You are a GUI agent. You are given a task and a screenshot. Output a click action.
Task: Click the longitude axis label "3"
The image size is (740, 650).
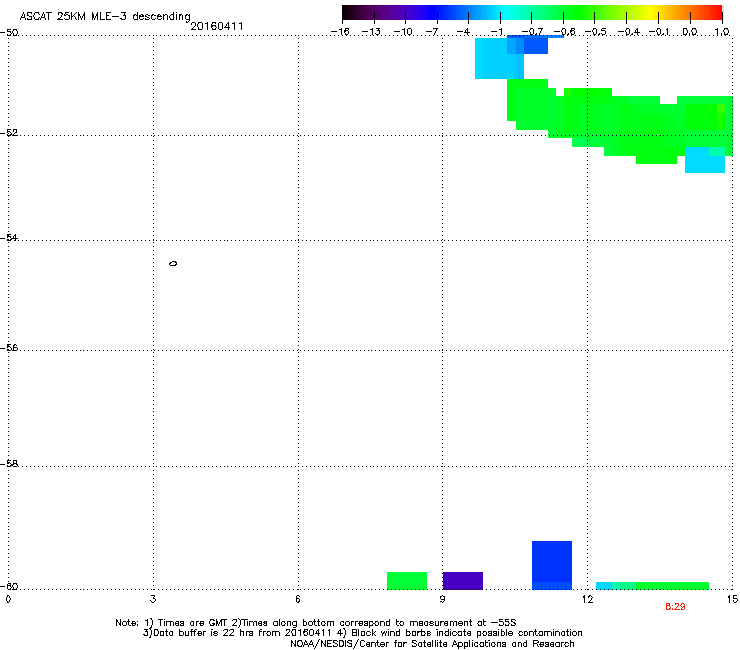point(153,599)
